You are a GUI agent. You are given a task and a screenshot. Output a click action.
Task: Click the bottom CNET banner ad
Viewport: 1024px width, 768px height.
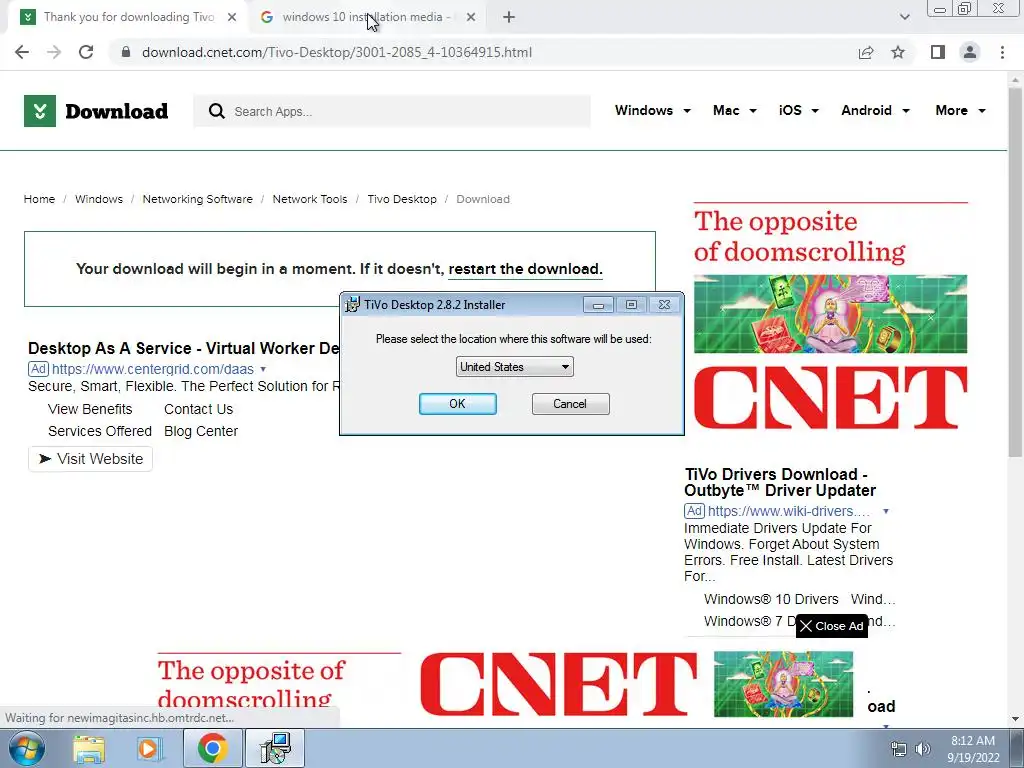[505, 684]
